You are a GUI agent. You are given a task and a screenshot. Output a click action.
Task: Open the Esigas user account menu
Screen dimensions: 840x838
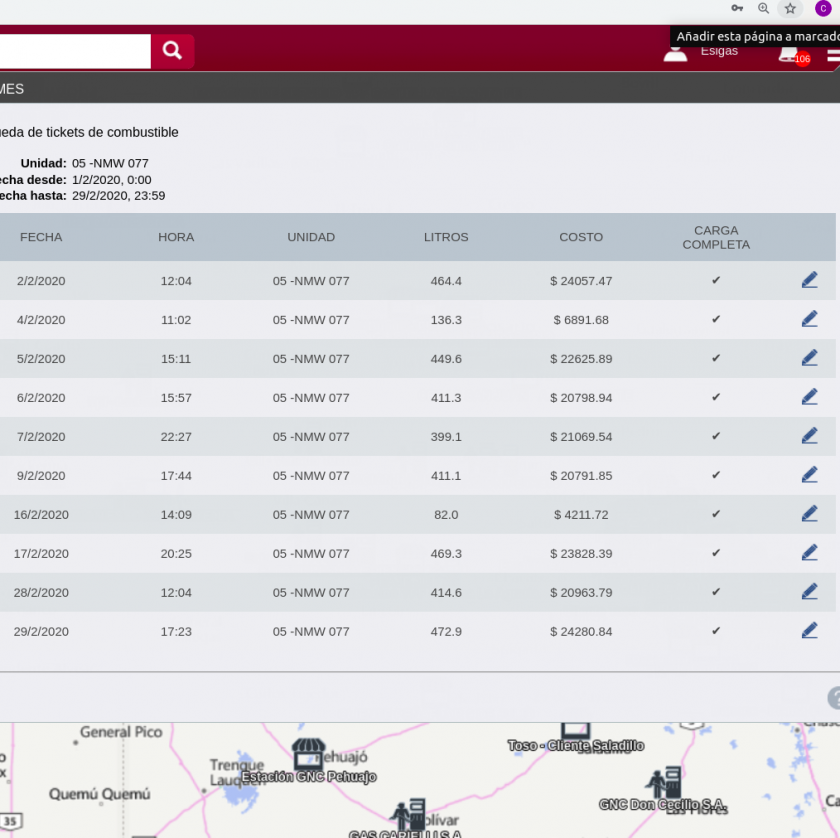pyautogui.click(x=677, y=51)
